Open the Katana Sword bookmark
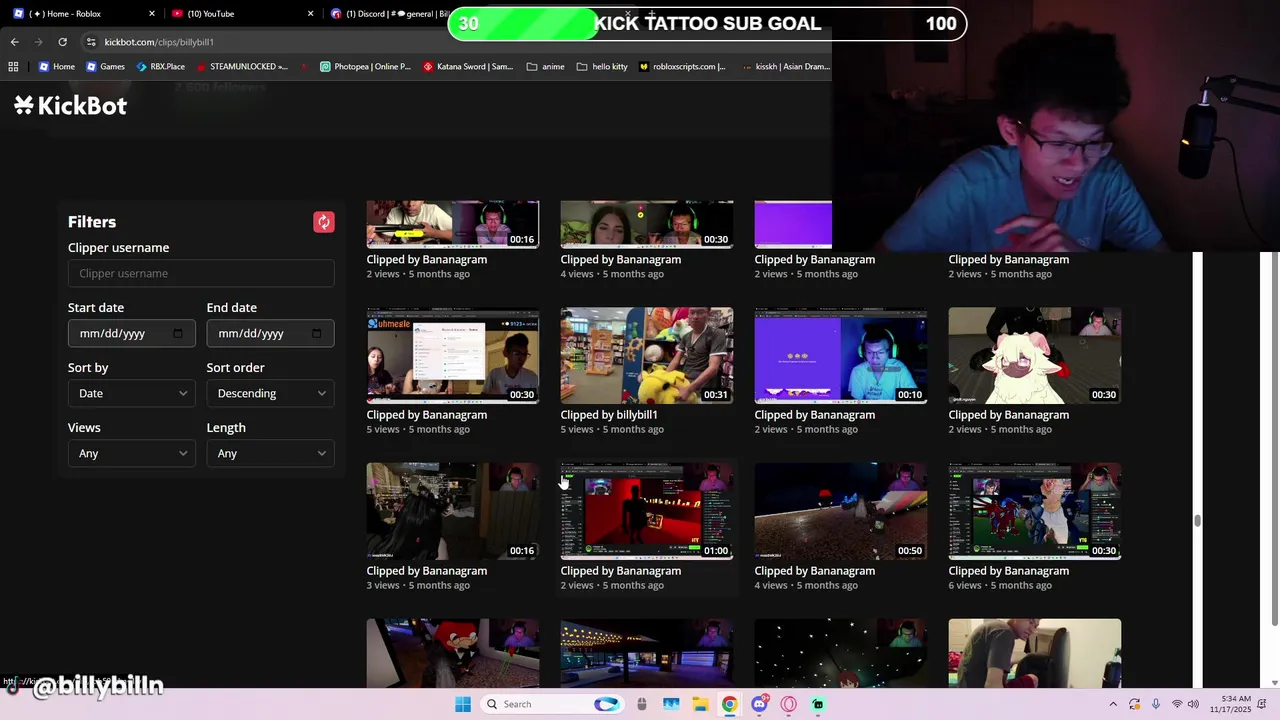1280x720 pixels. point(468,67)
